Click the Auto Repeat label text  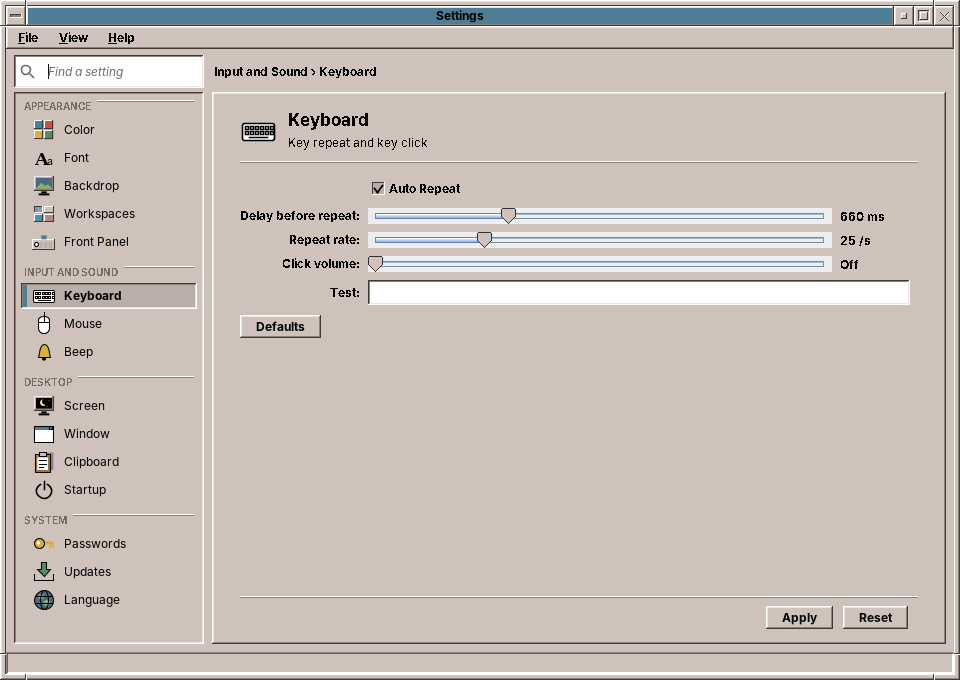coord(424,189)
